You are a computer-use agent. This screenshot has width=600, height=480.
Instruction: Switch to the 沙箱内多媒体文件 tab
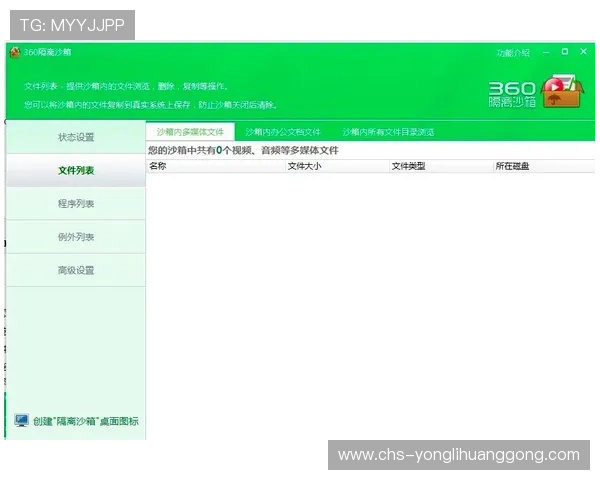(190, 132)
